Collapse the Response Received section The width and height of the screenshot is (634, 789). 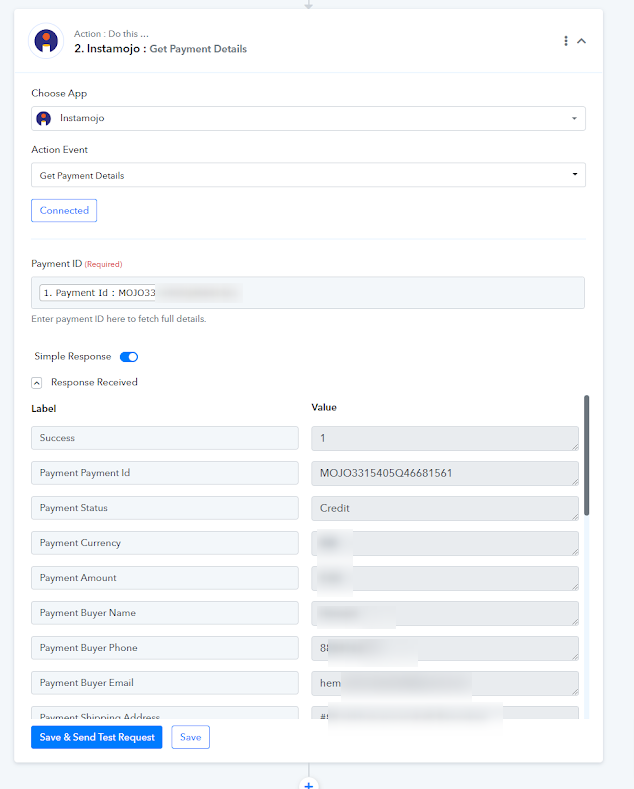pos(37,383)
